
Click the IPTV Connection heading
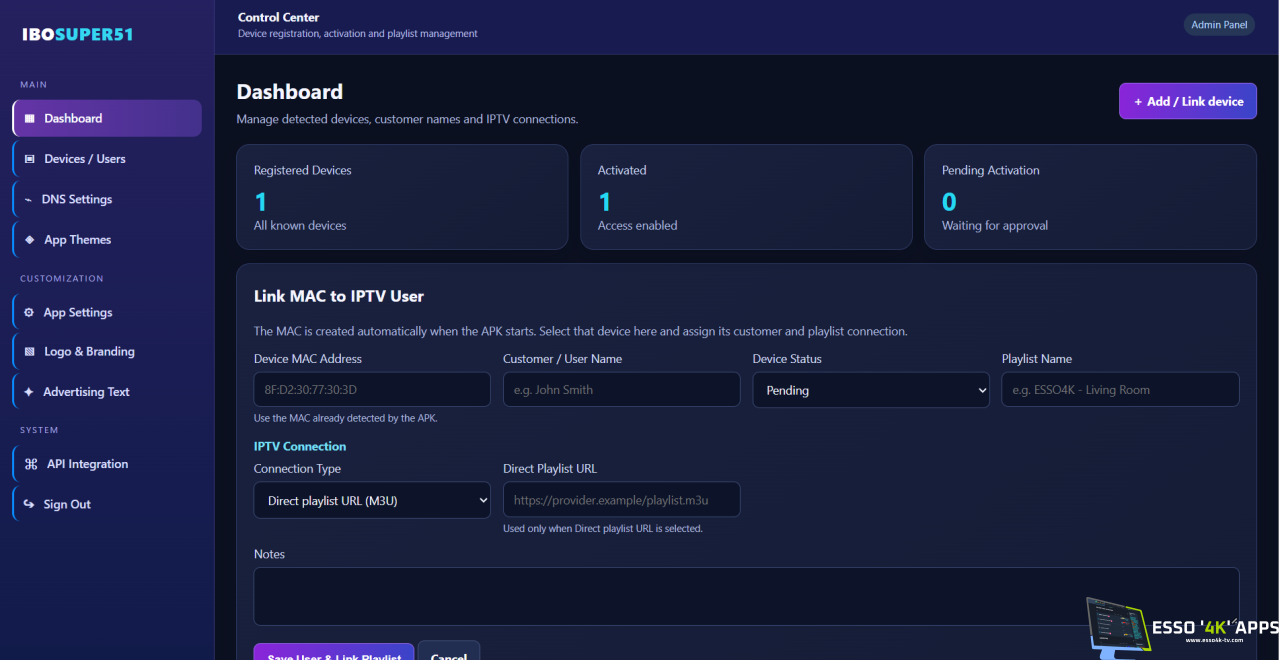pos(300,446)
